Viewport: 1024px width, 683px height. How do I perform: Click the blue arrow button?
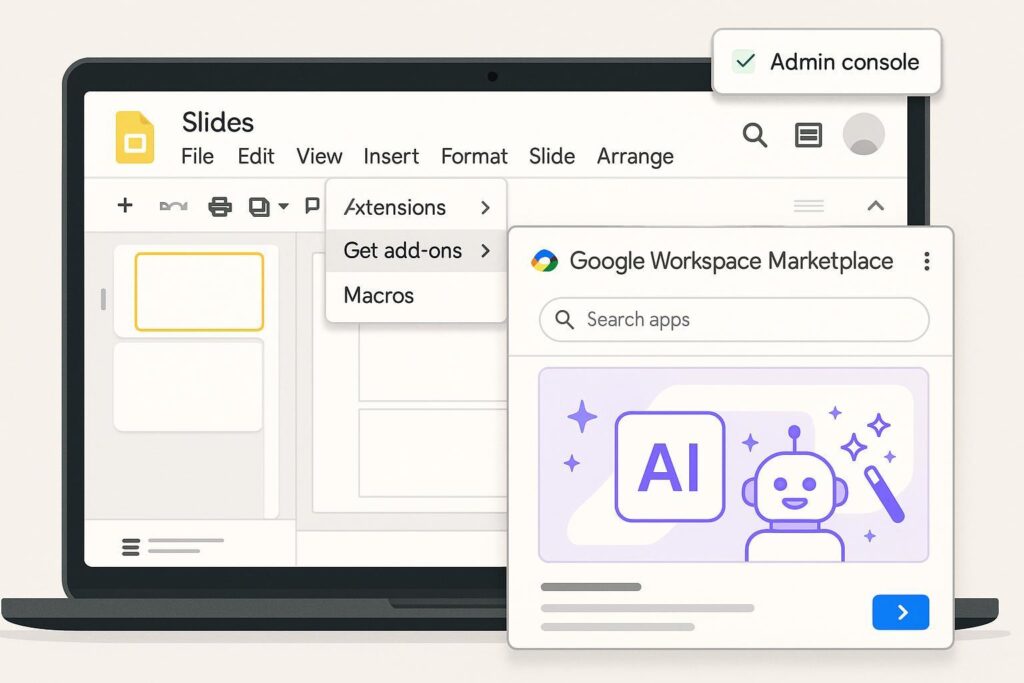(x=900, y=612)
